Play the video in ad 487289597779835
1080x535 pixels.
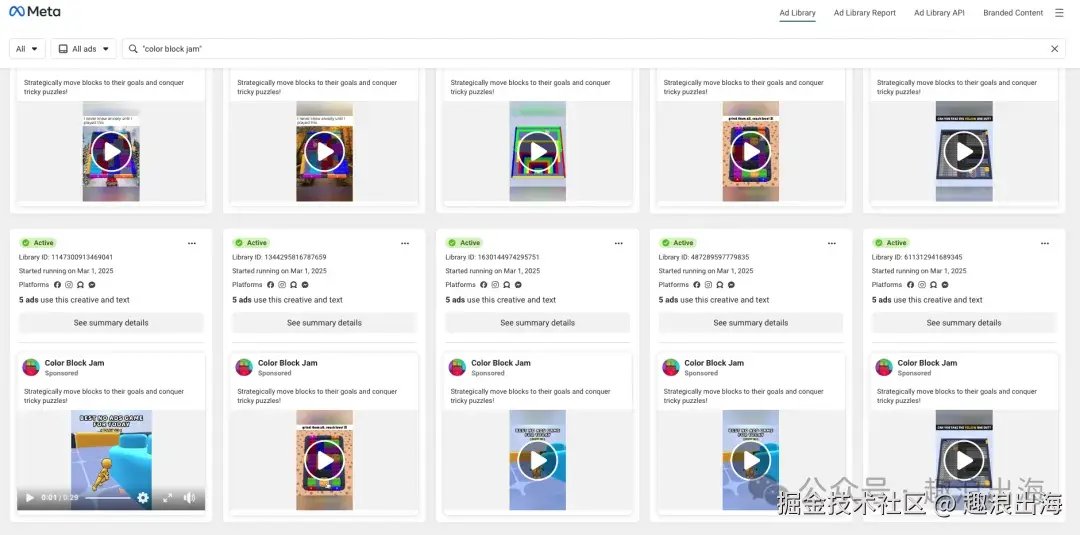click(x=751, y=460)
